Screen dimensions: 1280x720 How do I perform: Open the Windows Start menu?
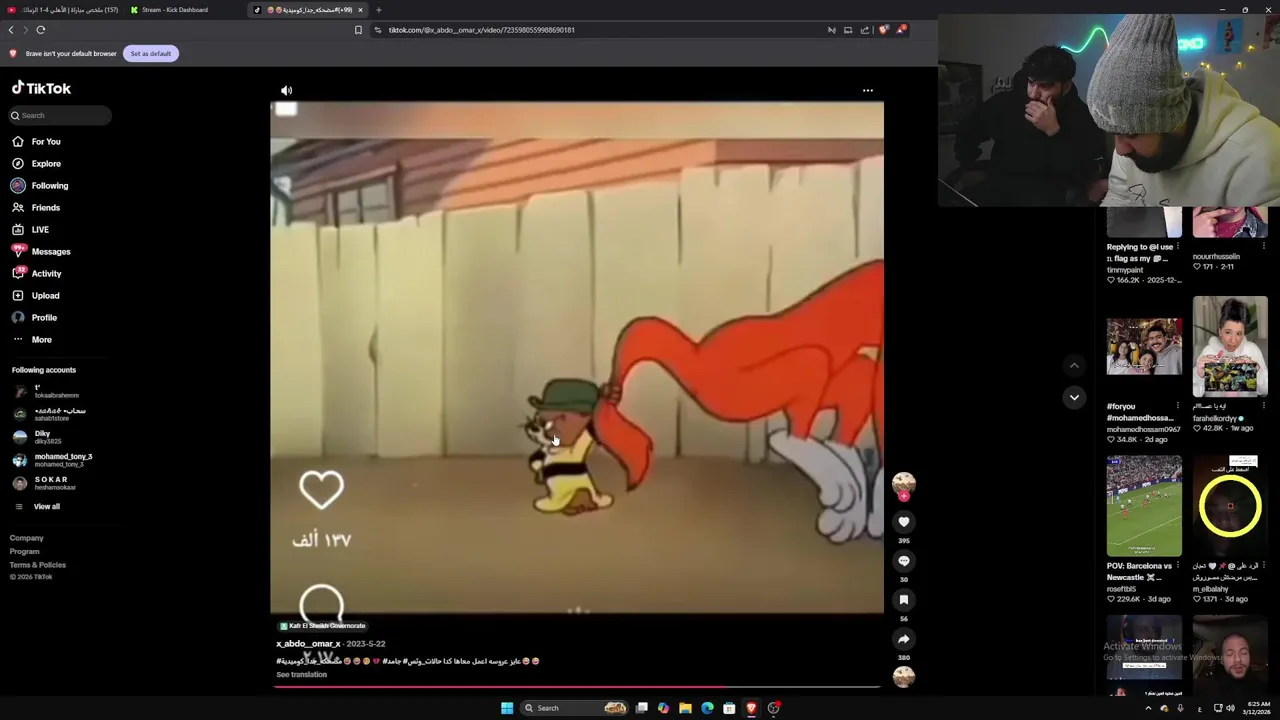tap(507, 708)
